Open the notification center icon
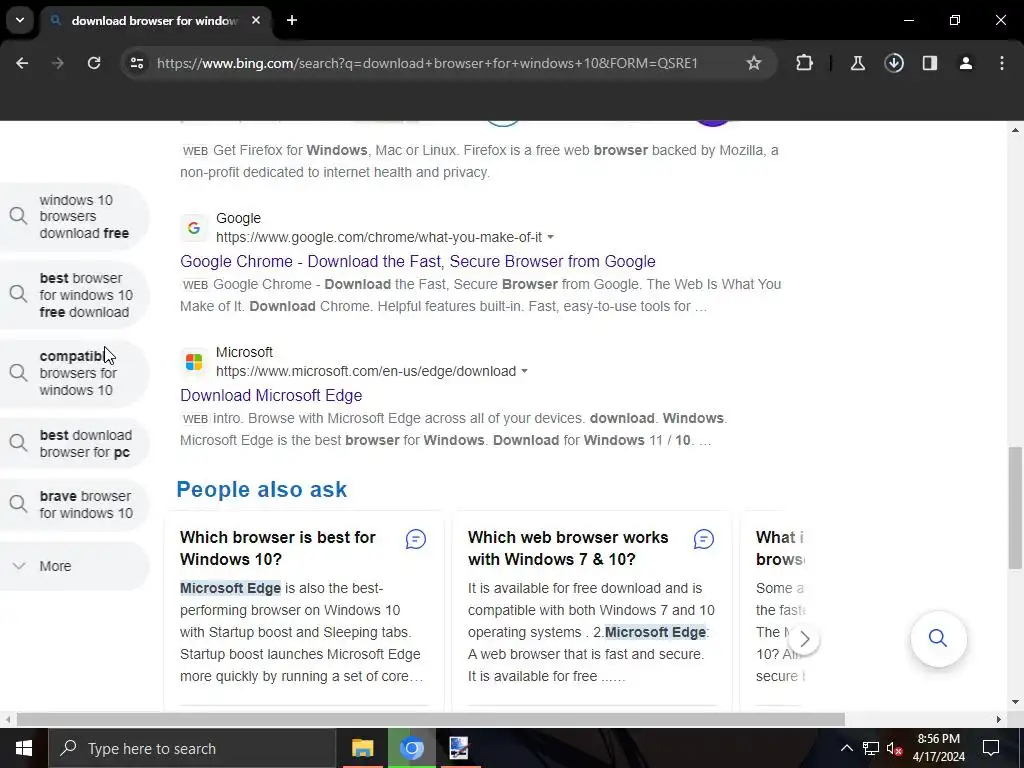This screenshot has height=768, width=1024. point(991,748)
